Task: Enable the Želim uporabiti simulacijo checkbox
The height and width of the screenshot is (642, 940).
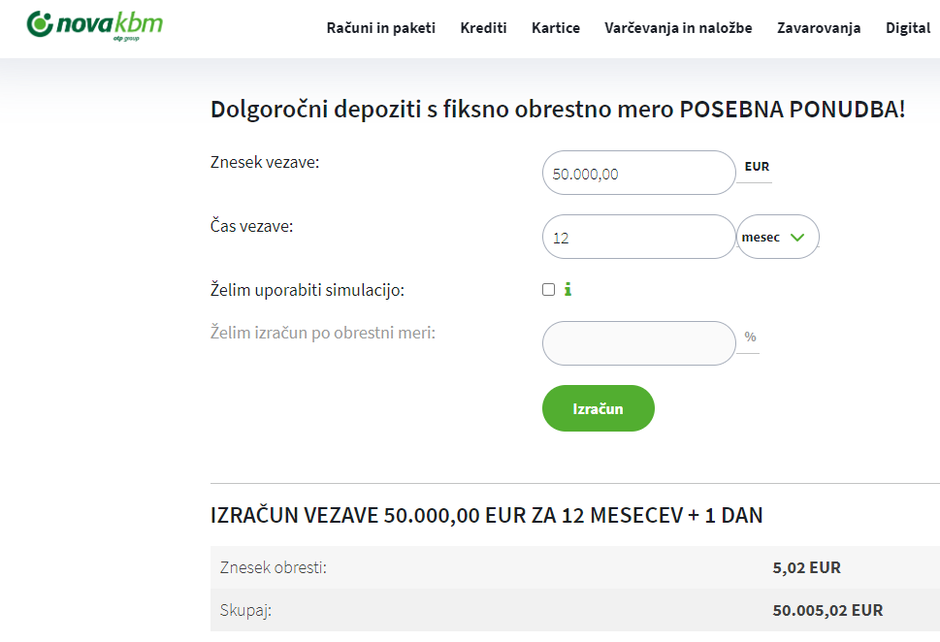Action: point(548,288)
